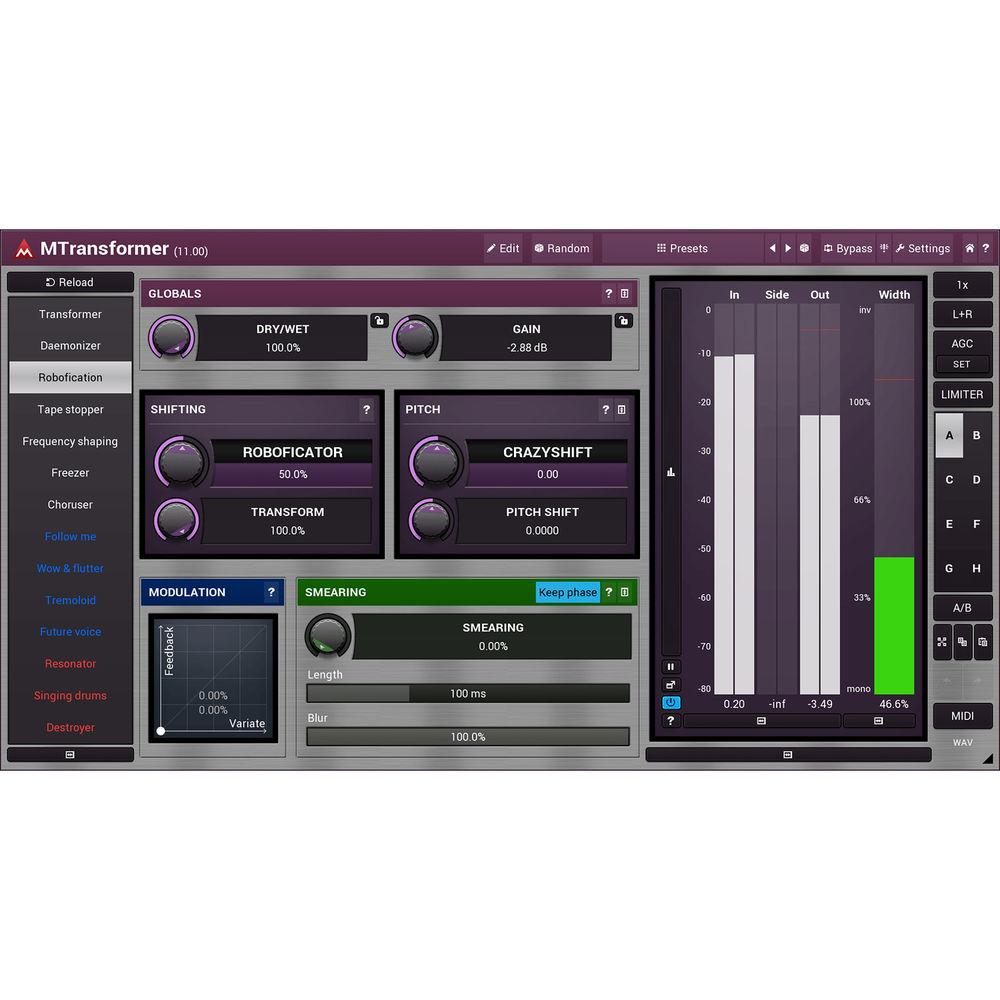1000x1000 pixels.
Task: Click the LIMITER button
Action: pyautogui.click(x=962, y=394)
